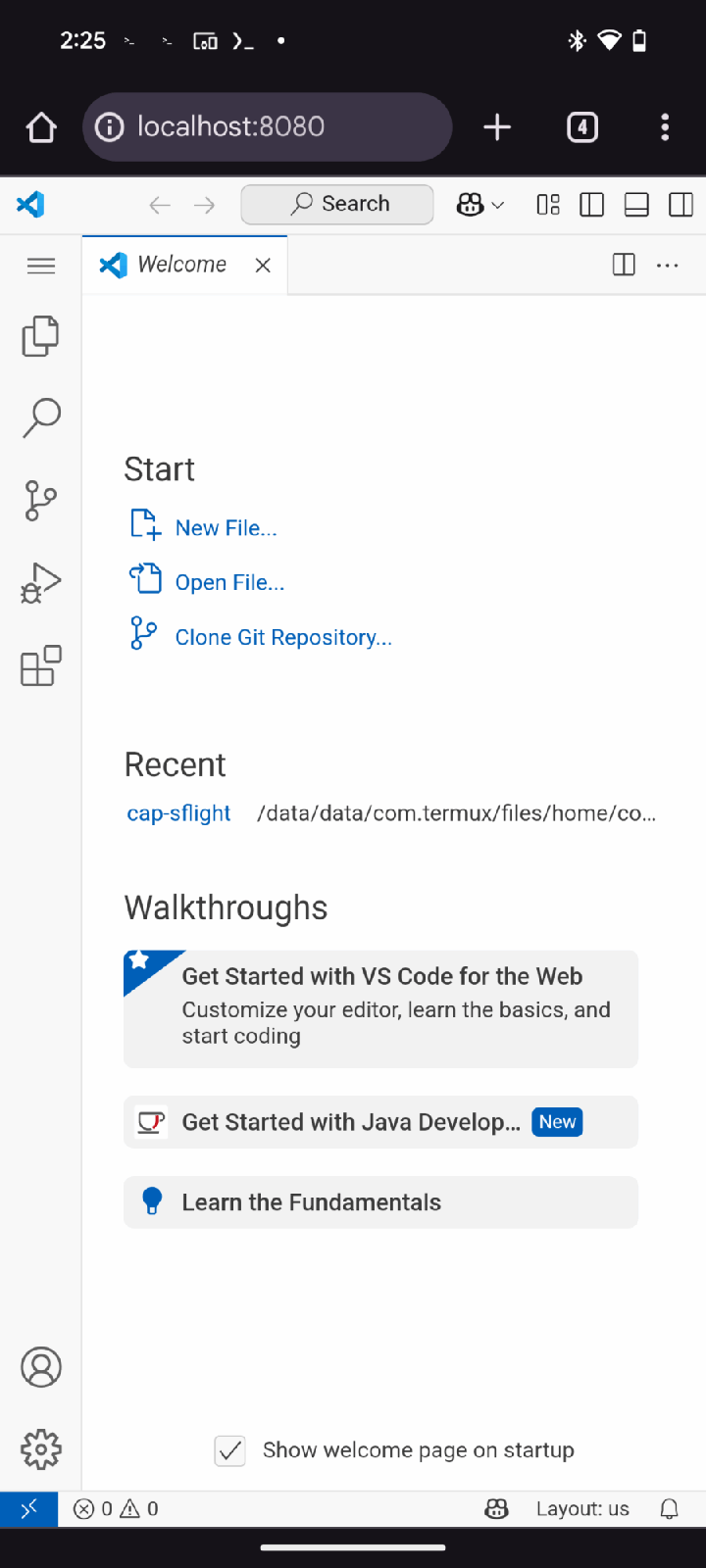
Task: Open the Manage gear icon
Action: (x=40, y=1448)
